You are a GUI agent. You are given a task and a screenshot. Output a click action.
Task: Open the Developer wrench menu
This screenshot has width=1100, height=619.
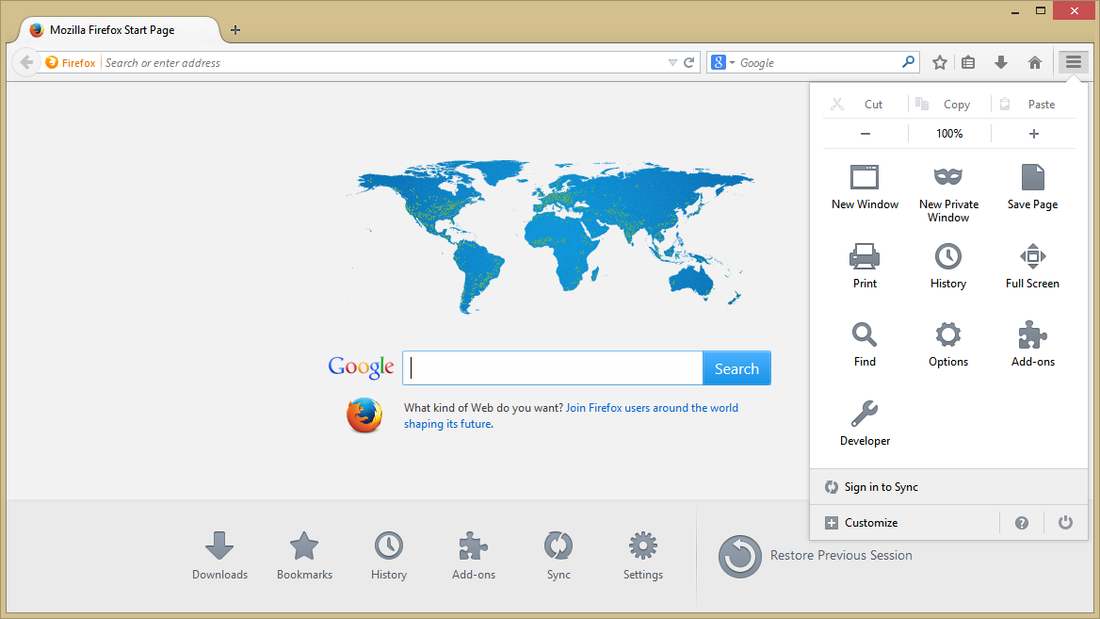coord(865,423)
